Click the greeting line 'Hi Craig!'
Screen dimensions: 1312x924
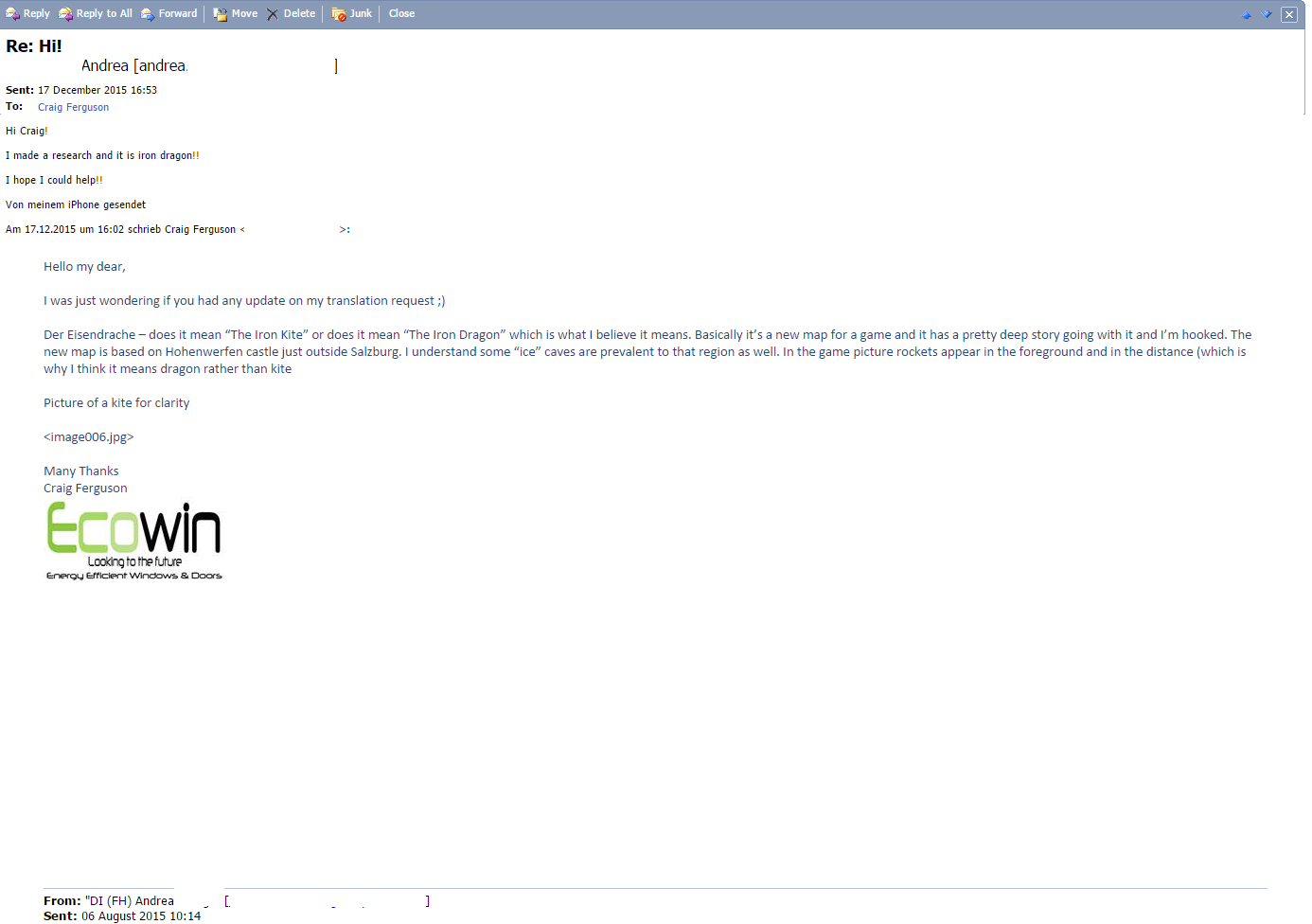(27, 131)
